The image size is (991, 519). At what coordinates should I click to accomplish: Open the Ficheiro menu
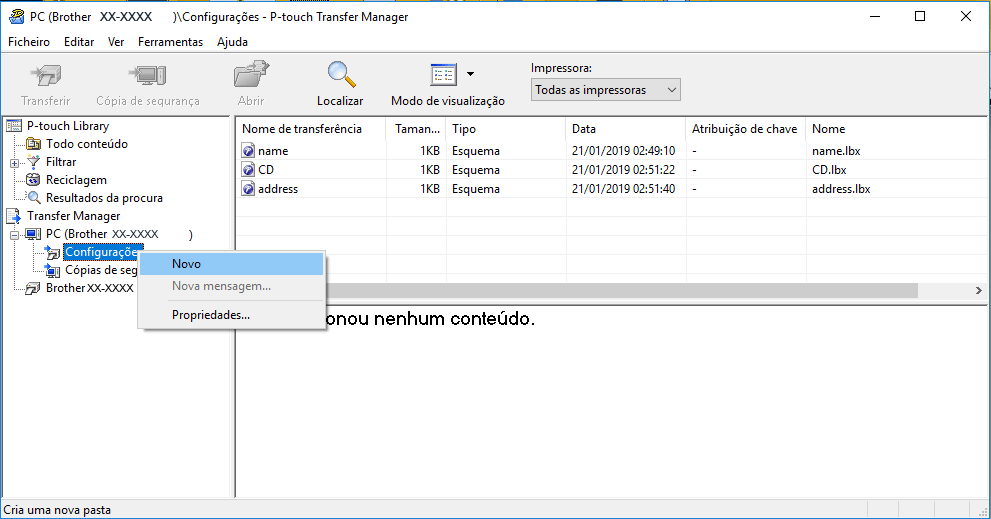[29, 42]
